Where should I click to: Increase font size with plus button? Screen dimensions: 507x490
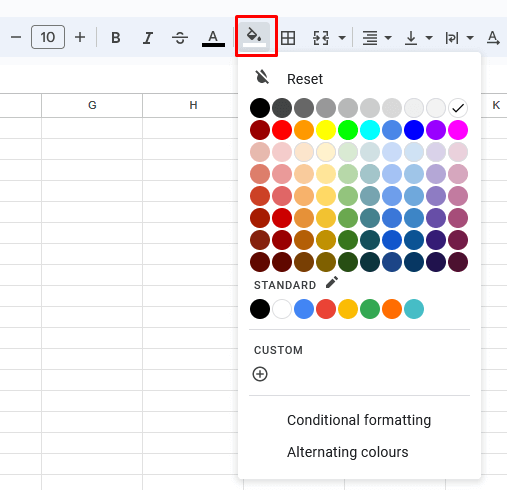[x=80, y=37]
